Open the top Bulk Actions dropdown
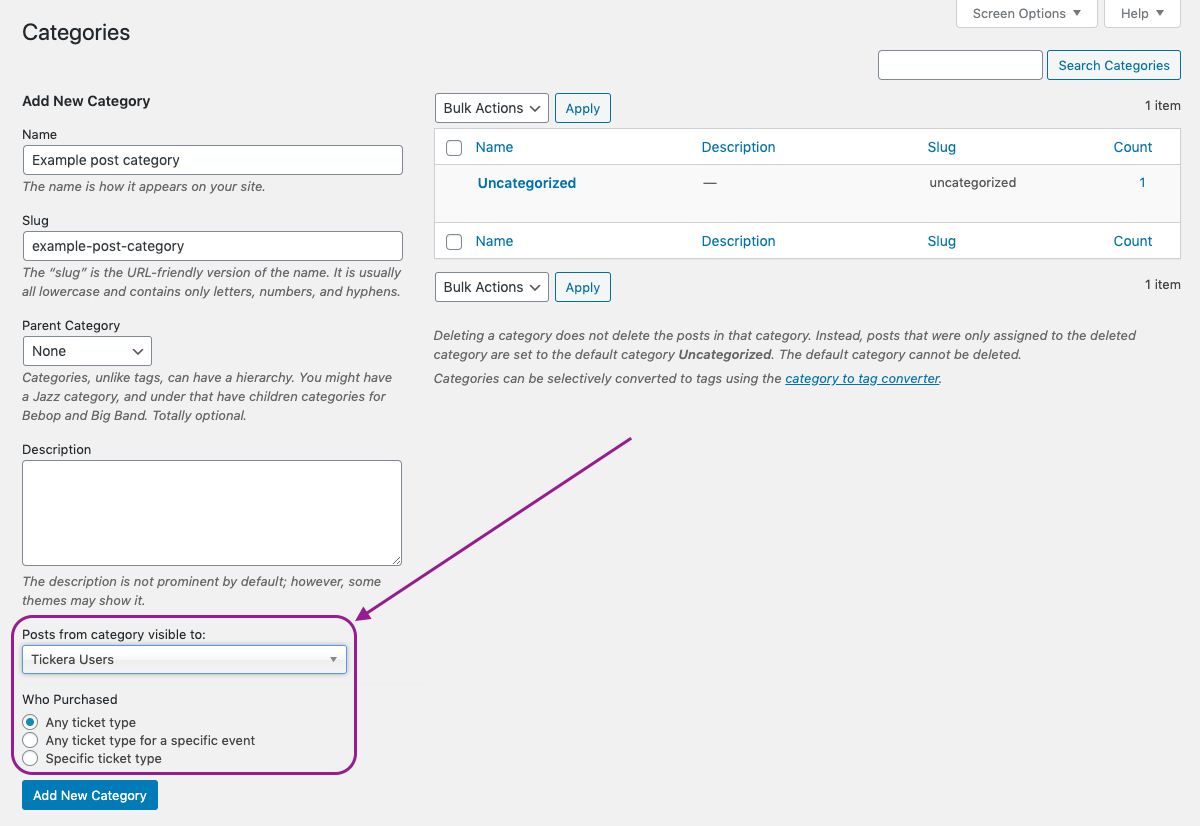The image size is (1200, 826). tap(491, 108)
